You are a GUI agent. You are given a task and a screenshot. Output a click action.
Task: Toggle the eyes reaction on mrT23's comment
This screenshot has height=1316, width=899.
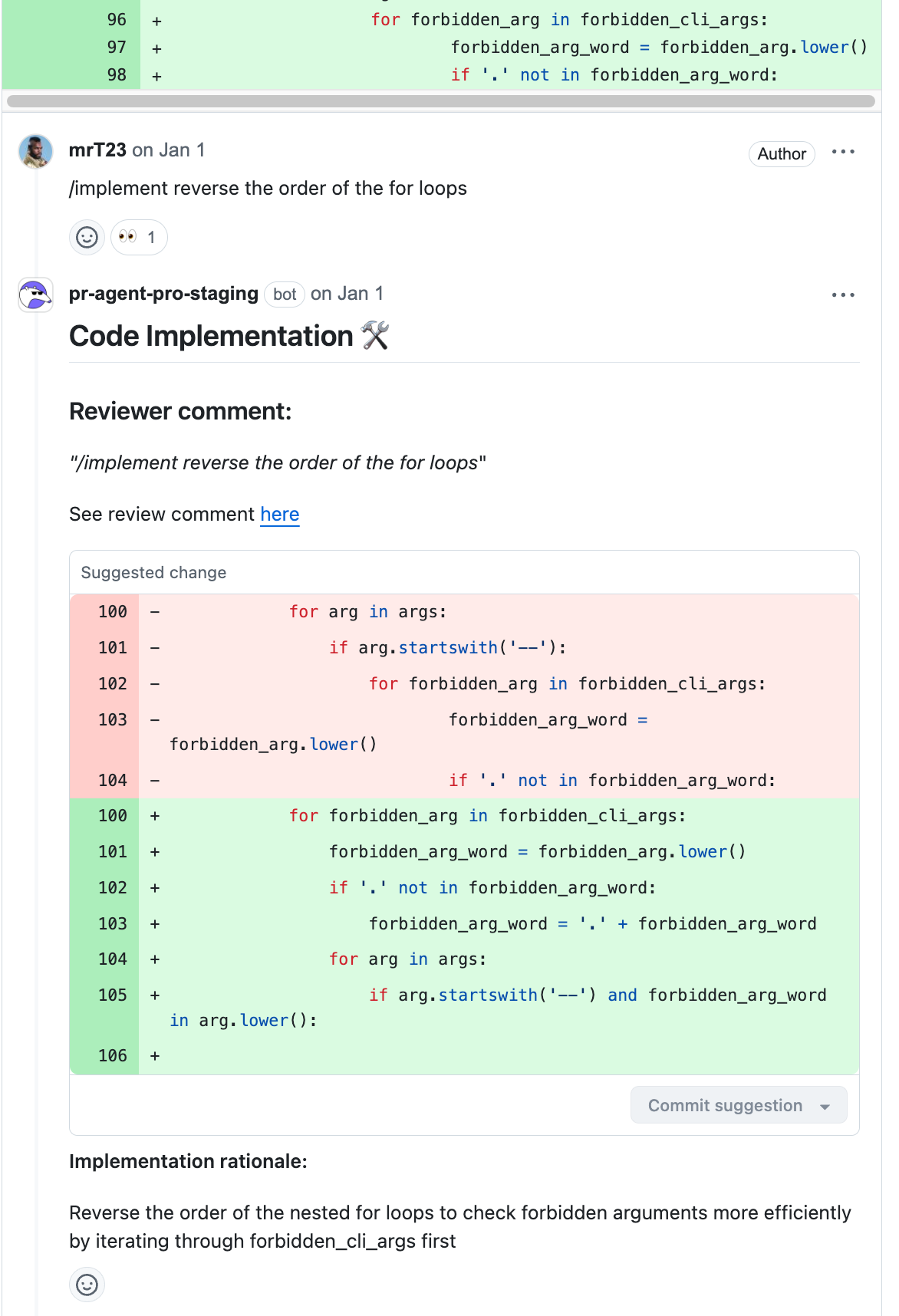139,238
